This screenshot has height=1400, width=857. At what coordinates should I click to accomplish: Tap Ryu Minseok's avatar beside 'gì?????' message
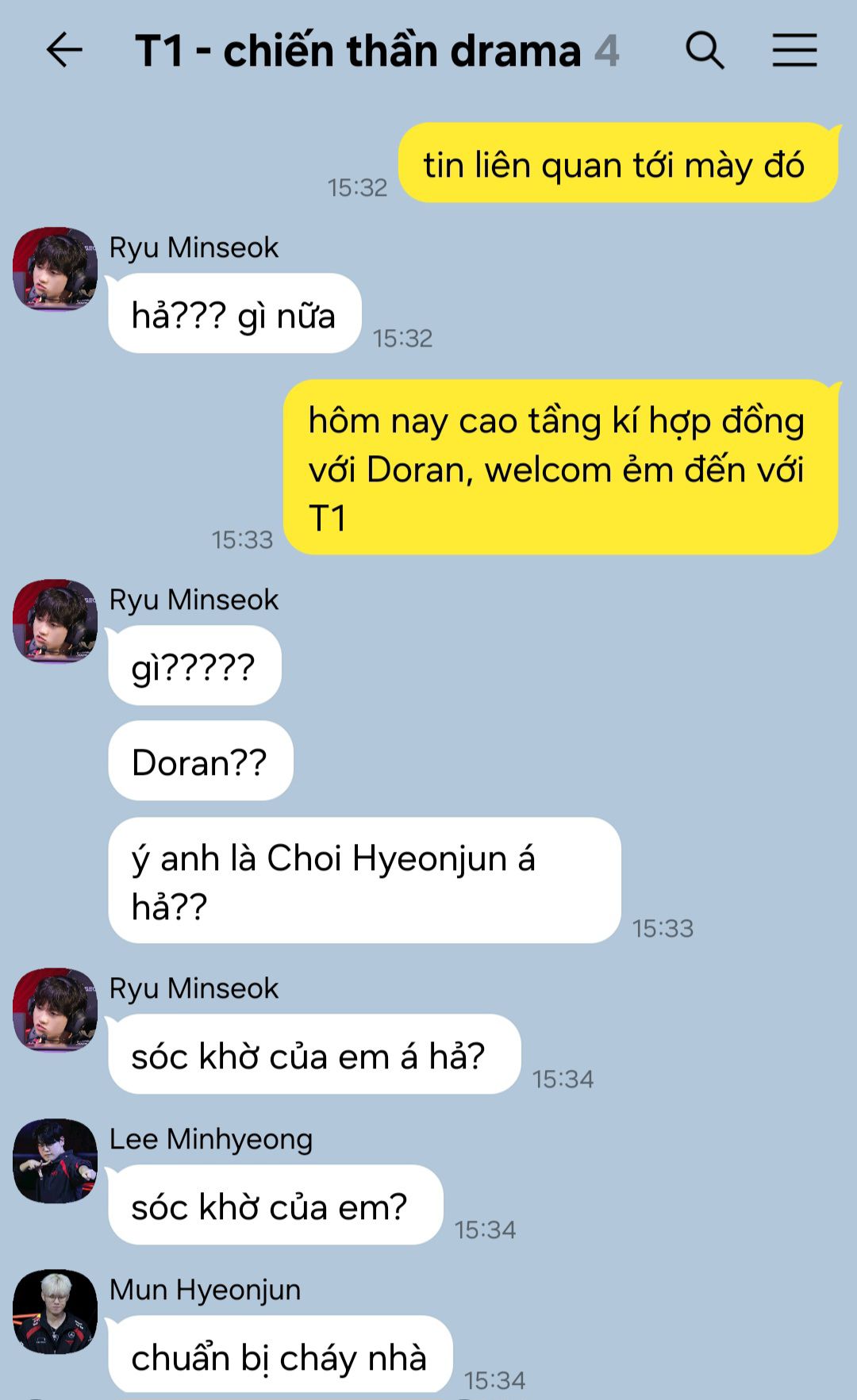[x=55, y=621]
